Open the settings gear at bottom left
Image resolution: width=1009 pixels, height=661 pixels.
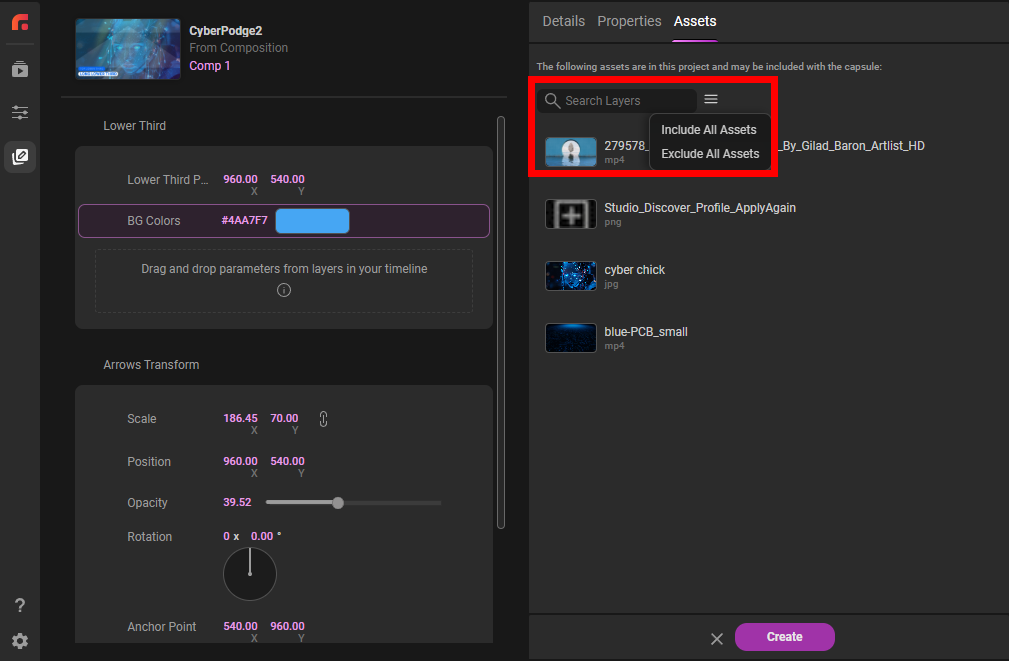point(19,640)
